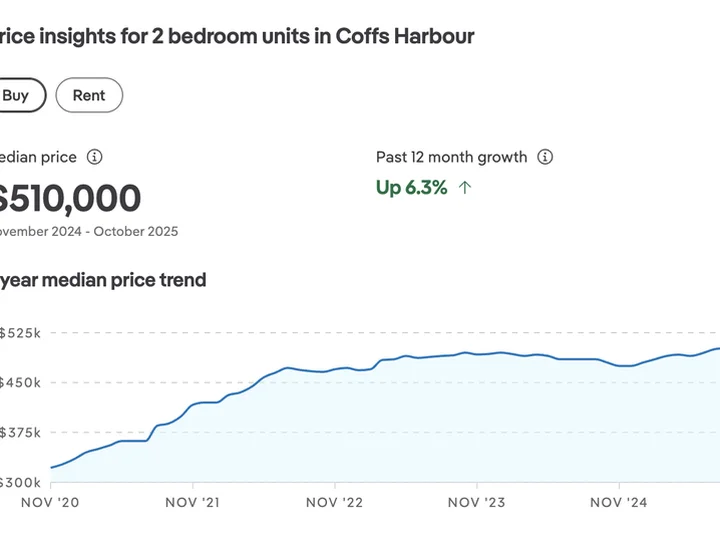Click the NOV '24 axis label

pos(619,502)
